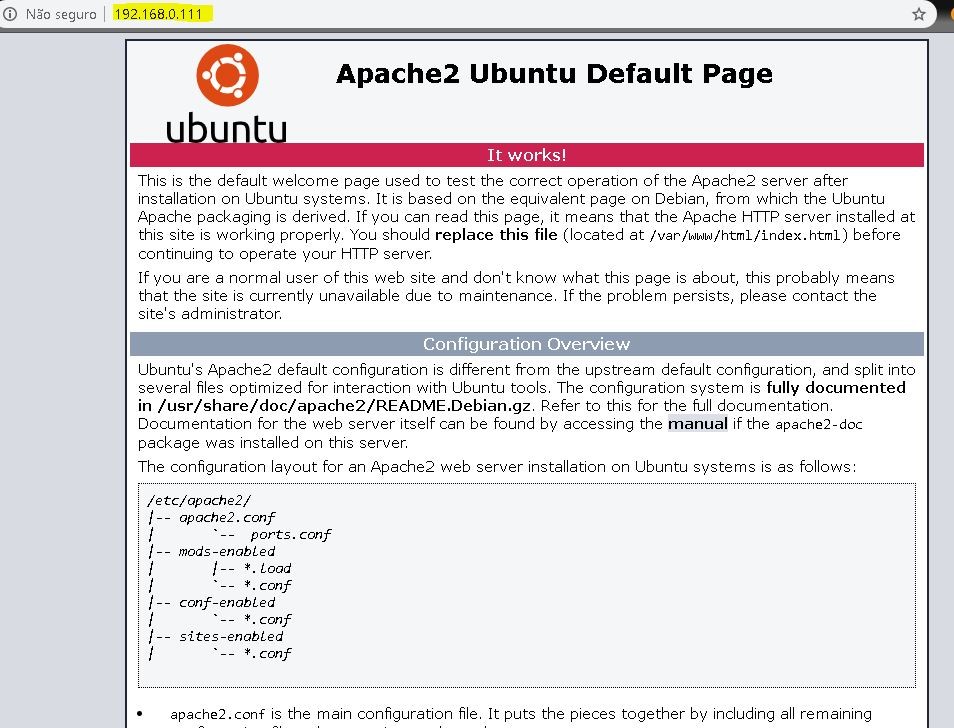The width and height of the screenshot is (954, 728).
Task: Click the 'Configuration Overview' section header
Action: point(526,344)
